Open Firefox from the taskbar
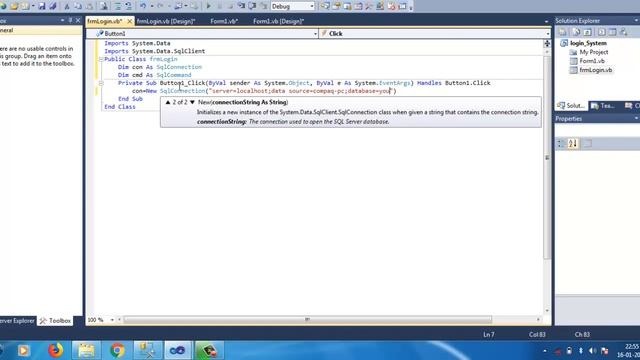The height and width of the screenshot is (360, 640). point(56,351)
